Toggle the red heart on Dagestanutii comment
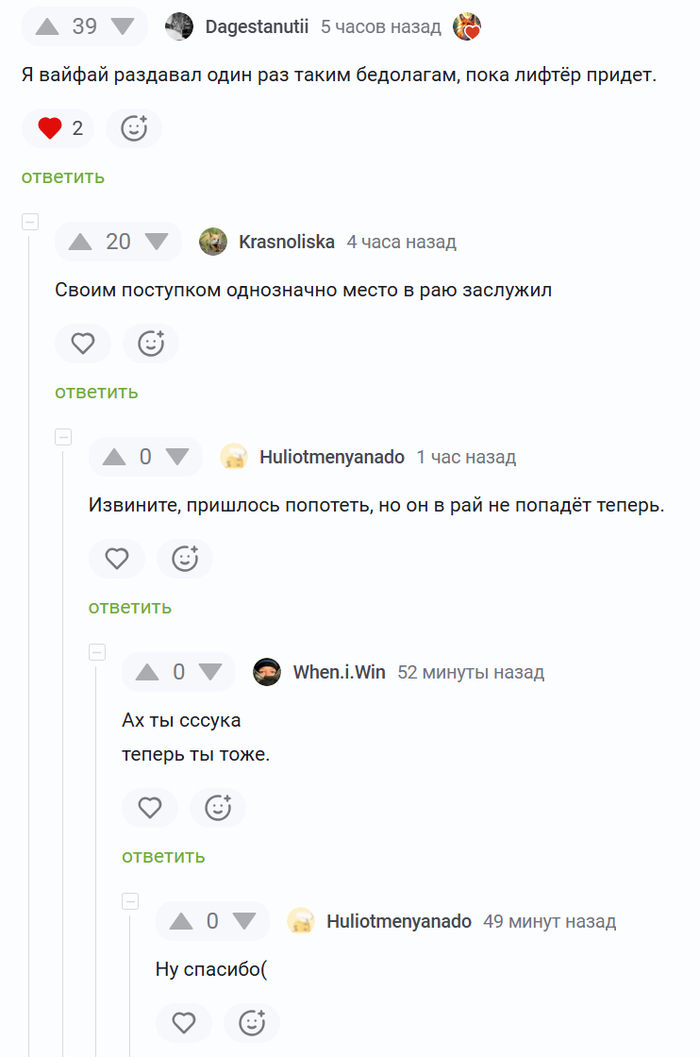The height and width of the screenshot is (1057, 700). [50, 128]
